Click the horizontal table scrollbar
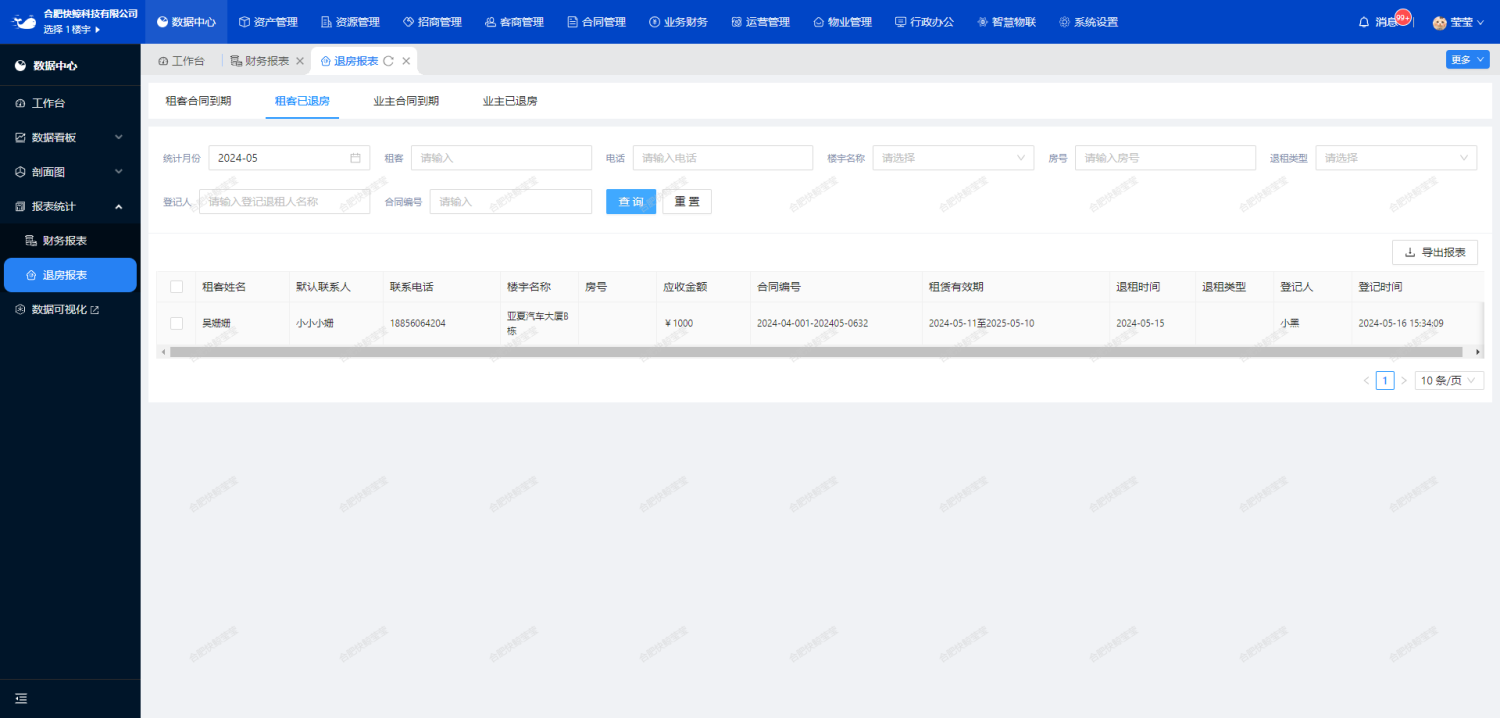The height and width of the screenshot is (718, 1500). tap(815, 352)
